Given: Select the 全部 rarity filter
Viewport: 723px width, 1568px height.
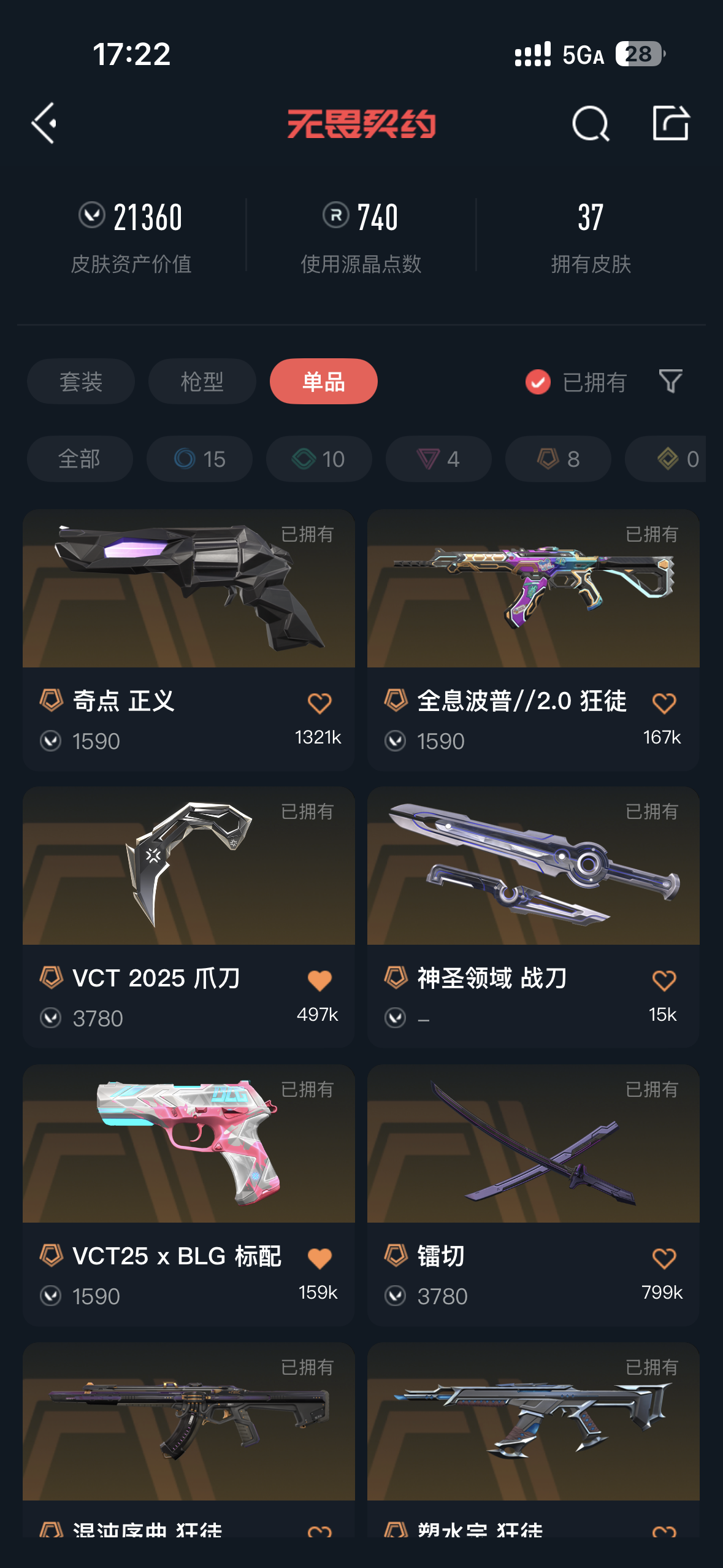Looking at the screenshot, I should coord(80,459).
